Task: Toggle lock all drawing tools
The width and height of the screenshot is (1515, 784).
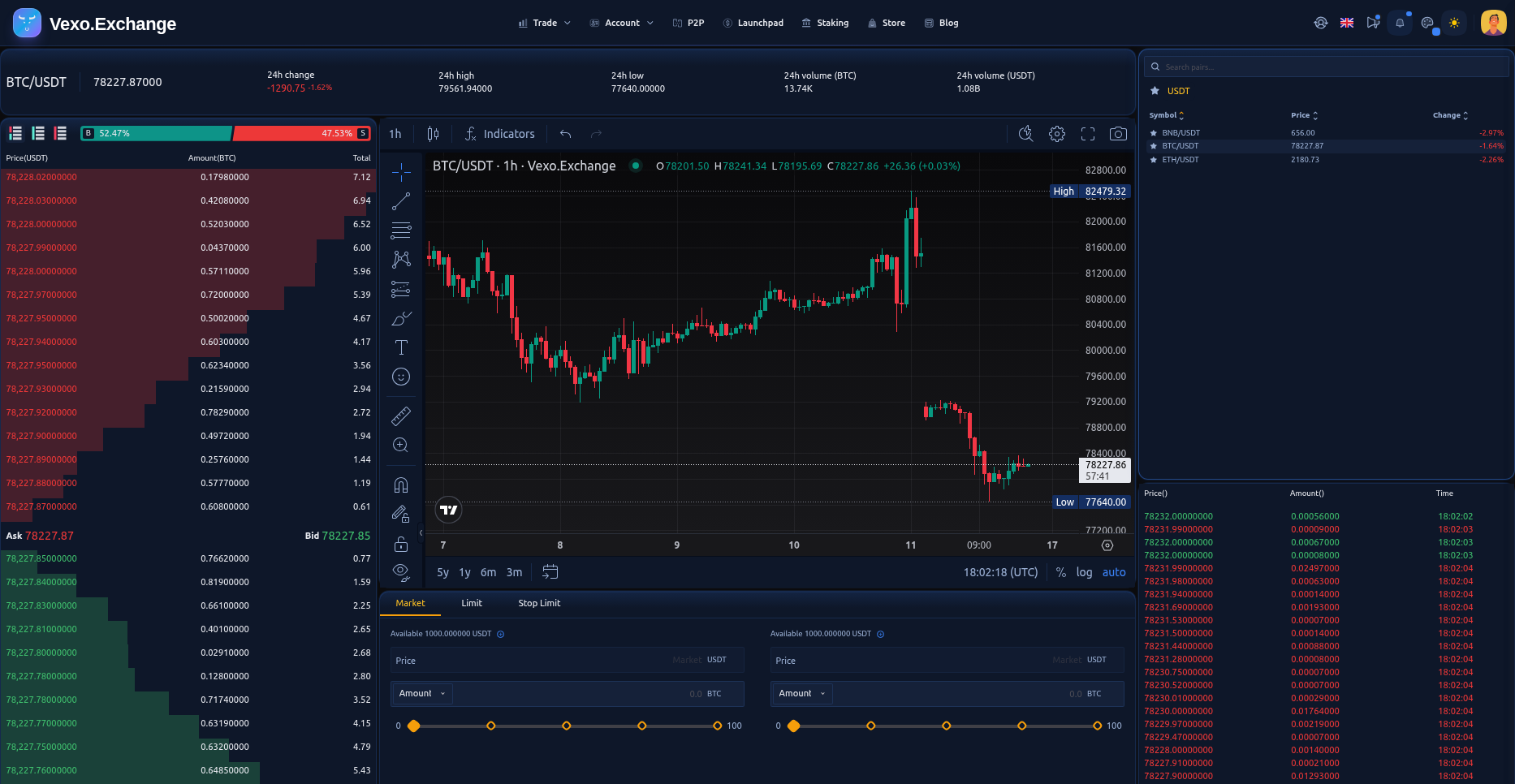Action: point(401,544)
